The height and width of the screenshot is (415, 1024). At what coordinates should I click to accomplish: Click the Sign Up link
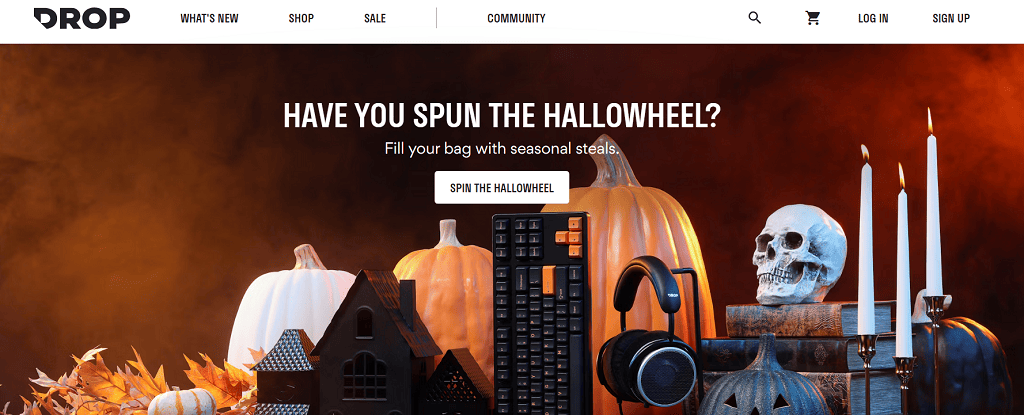951,18
